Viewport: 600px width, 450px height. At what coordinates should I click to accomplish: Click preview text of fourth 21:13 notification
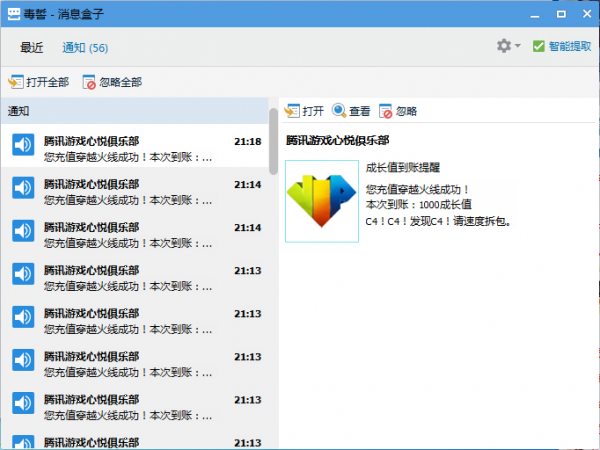pos(128,415)
